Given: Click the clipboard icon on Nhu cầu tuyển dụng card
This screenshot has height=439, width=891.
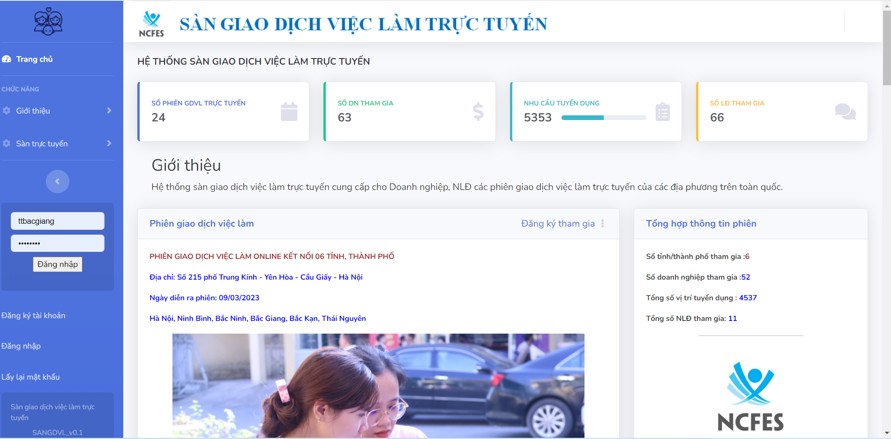Looking at the screenshot, I should 663,112.
